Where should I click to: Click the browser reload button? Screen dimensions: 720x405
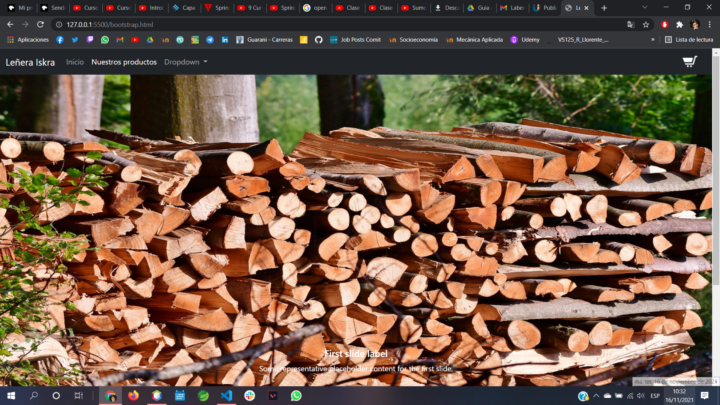pos(40,24)
